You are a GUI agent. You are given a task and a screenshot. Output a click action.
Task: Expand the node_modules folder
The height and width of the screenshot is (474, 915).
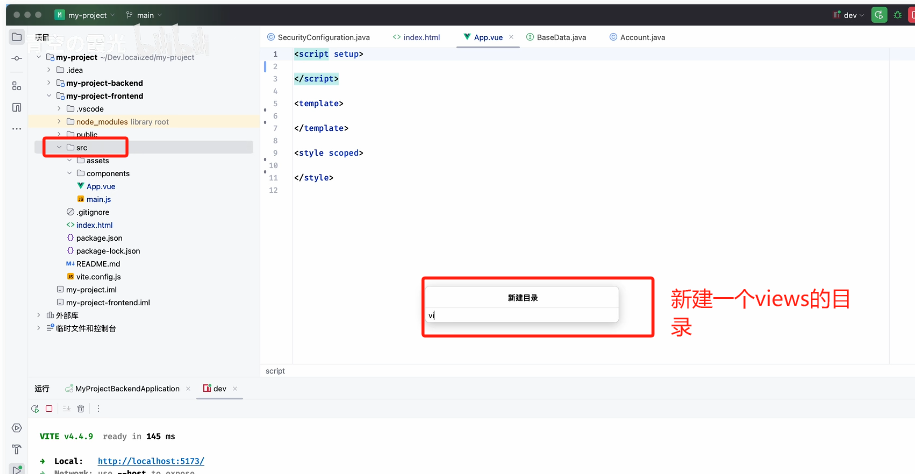[59, 121]
